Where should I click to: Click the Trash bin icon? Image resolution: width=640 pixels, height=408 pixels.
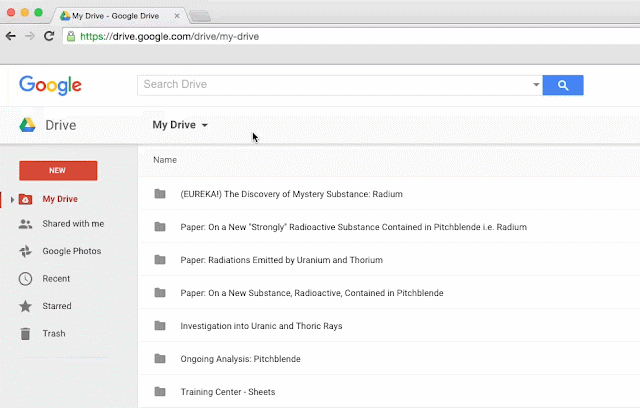[x=25, y=333]
